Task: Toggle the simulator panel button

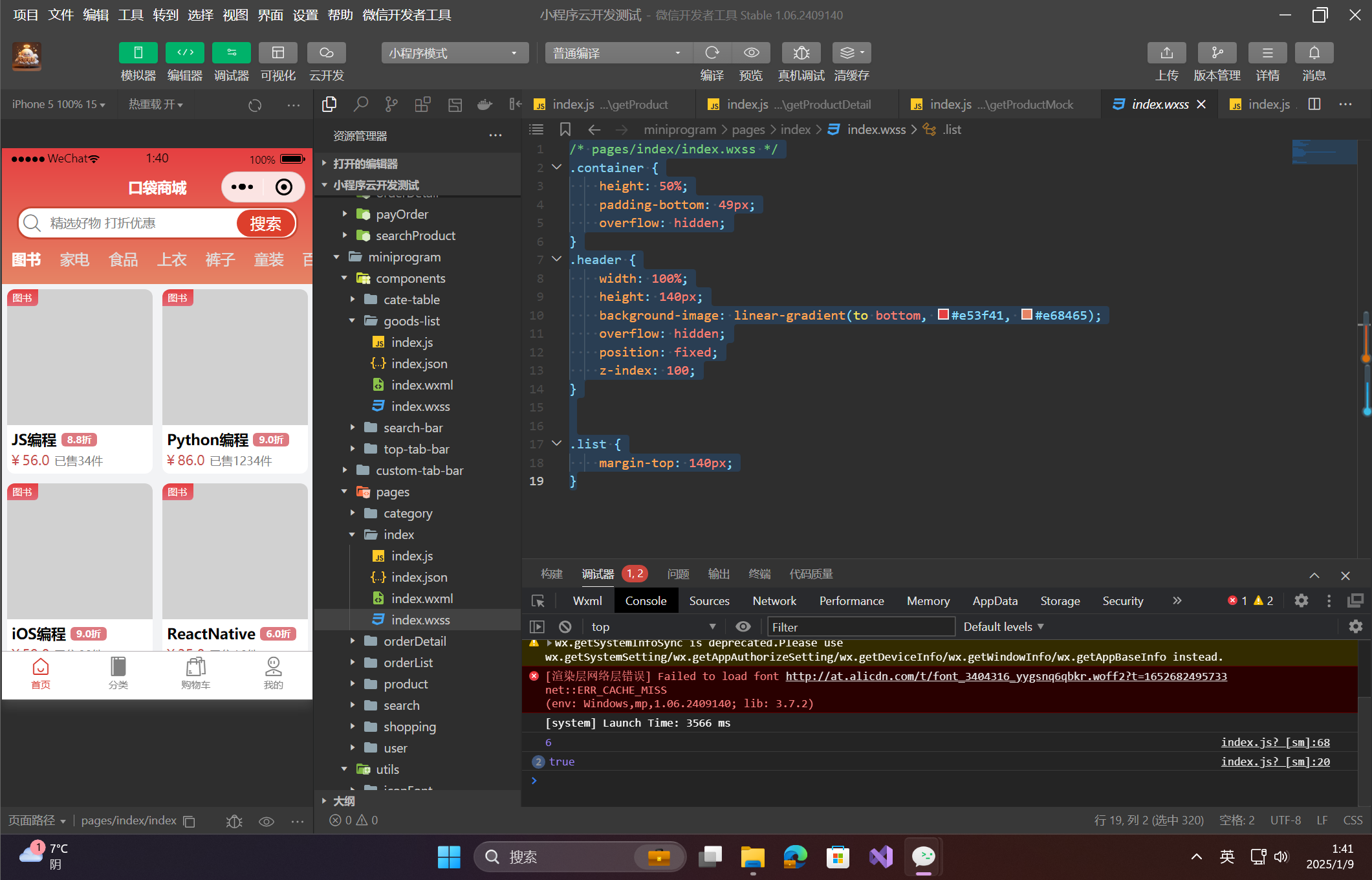Action: [x=138, y=53]
